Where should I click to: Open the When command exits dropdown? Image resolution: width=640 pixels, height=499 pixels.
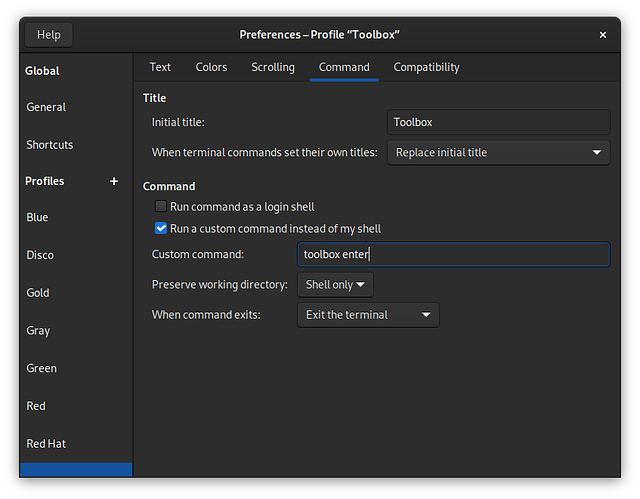click(x=368, y=315)
